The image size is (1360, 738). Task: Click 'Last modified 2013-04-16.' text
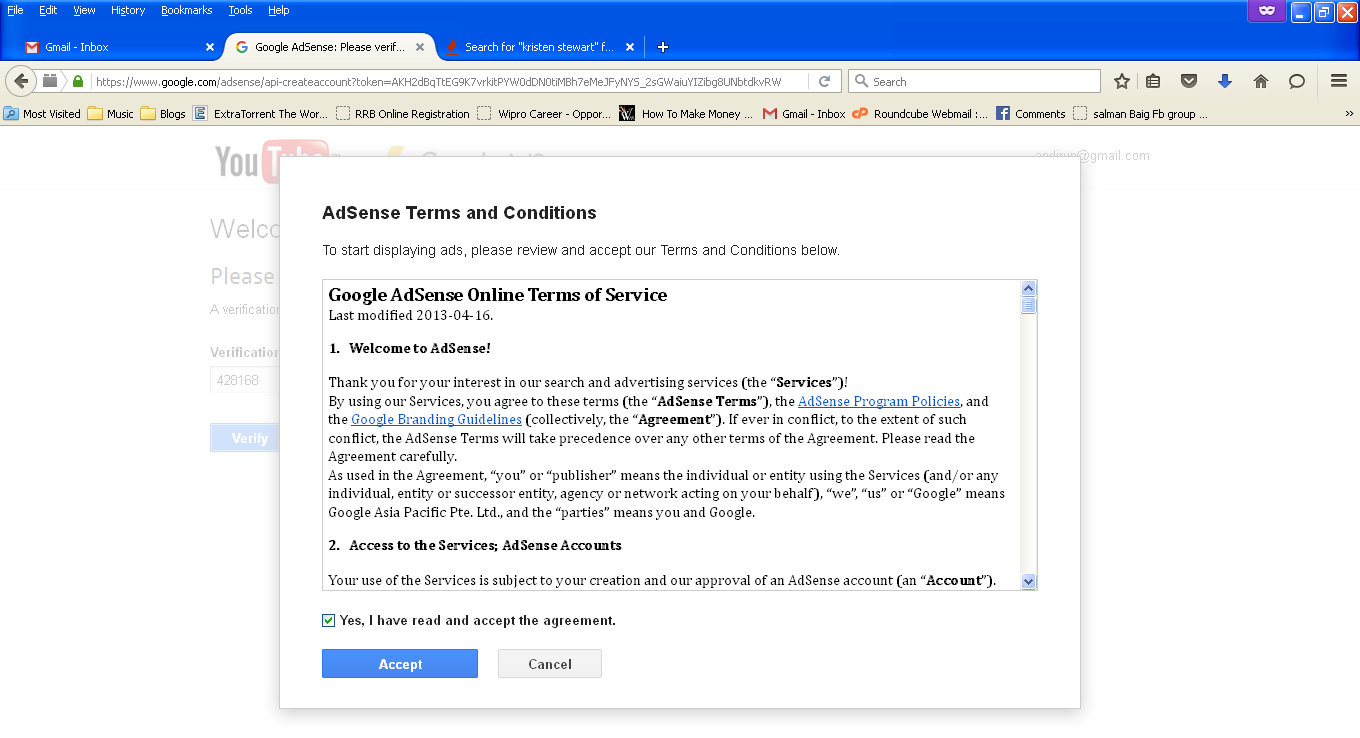click(x=411, y=315)
